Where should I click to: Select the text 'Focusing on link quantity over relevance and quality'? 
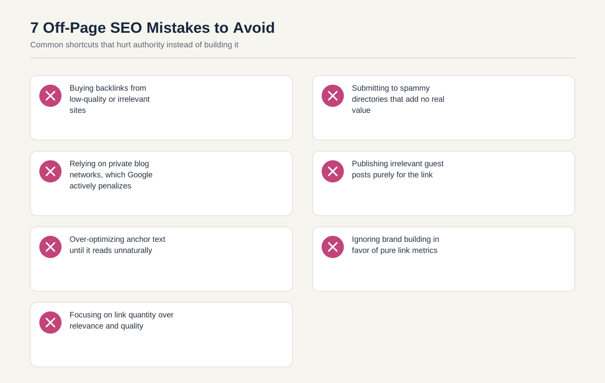tap(122, 321)
